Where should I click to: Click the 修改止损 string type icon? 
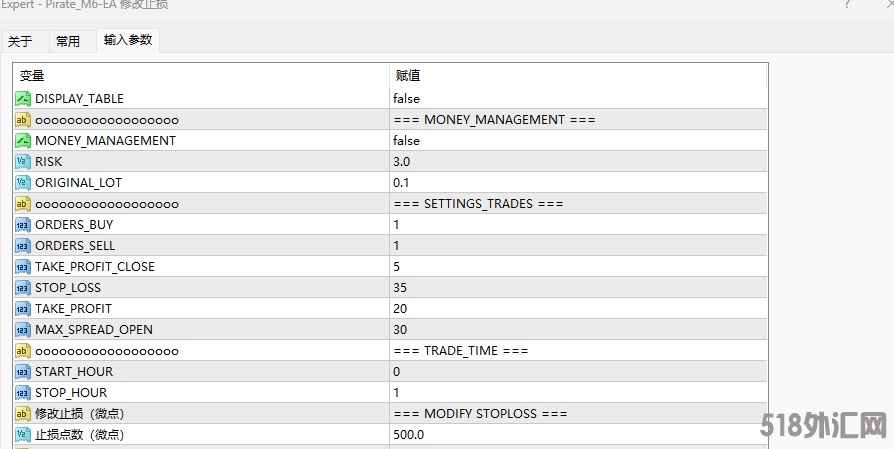(x=23, y=413)
